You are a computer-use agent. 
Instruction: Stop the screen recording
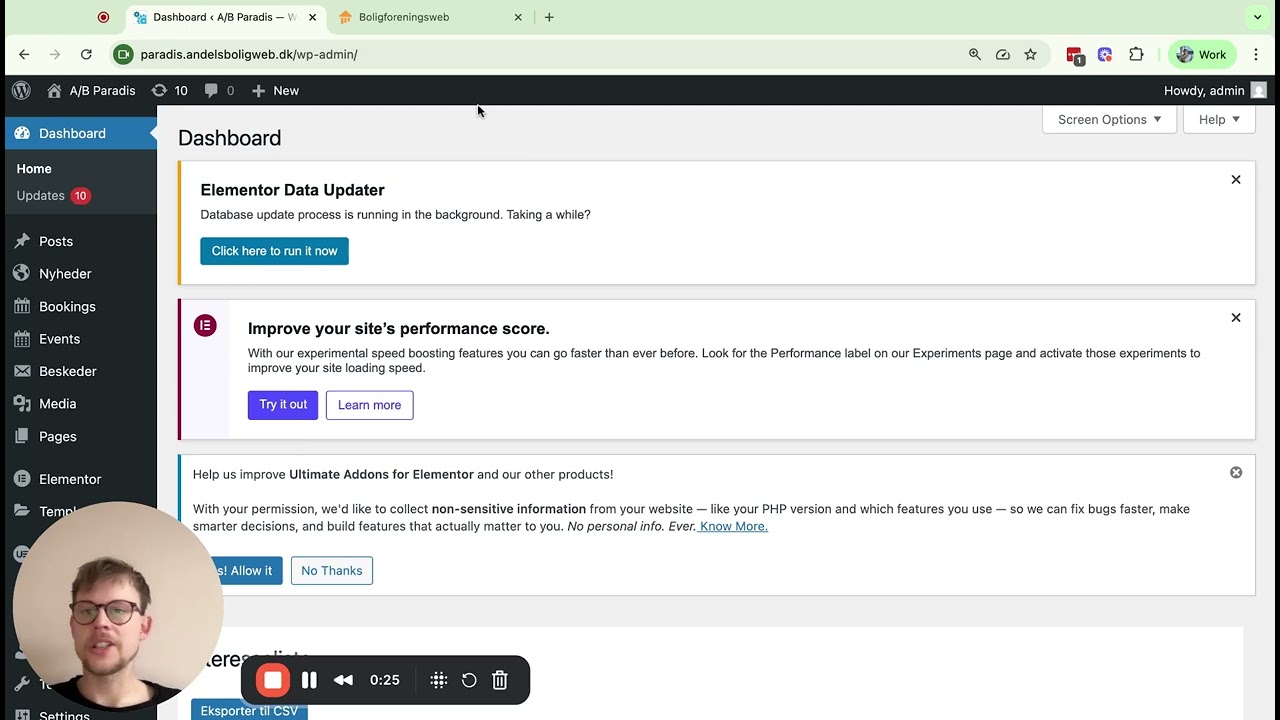(x=272, y=680)
